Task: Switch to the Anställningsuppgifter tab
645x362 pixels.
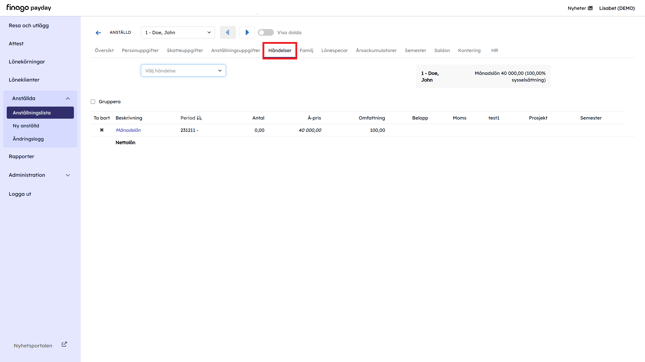Action: [x=235, y=51]
